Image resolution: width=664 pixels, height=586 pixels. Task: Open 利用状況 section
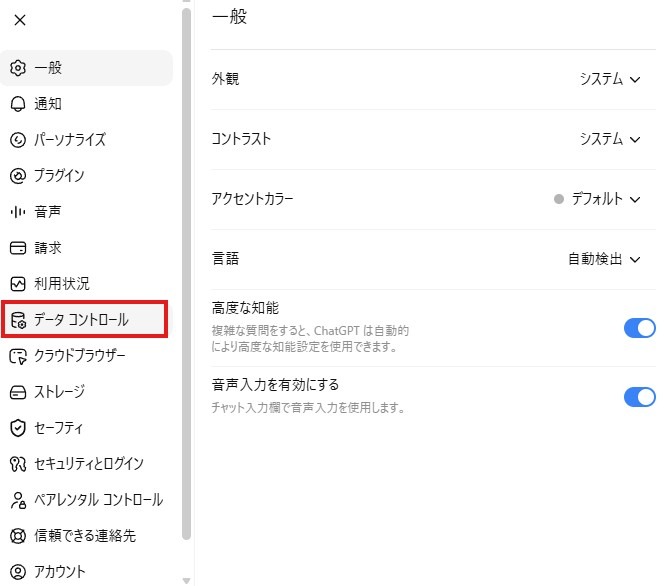click(86, 284)
